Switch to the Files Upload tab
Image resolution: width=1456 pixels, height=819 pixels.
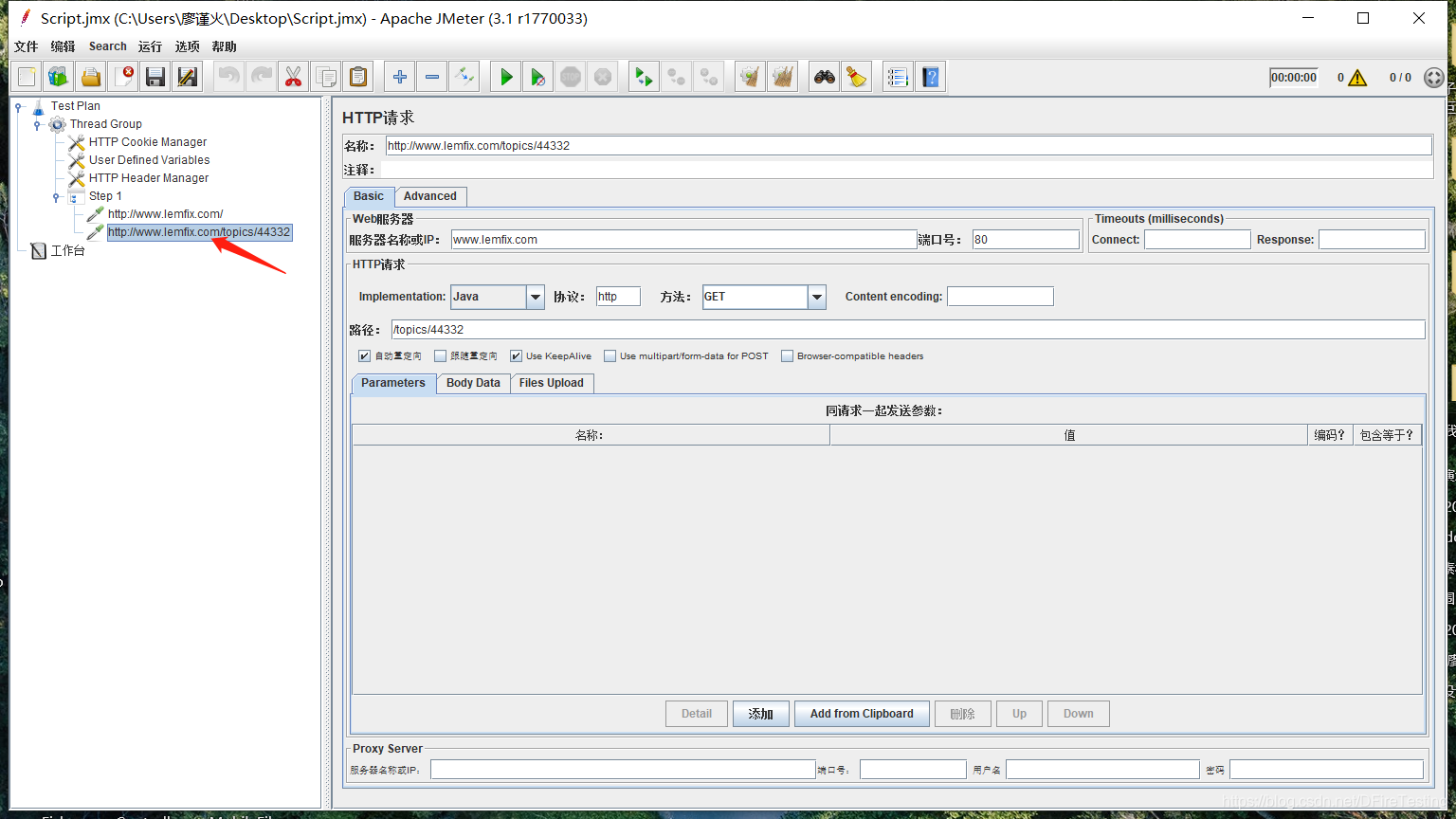pos(552,383)
